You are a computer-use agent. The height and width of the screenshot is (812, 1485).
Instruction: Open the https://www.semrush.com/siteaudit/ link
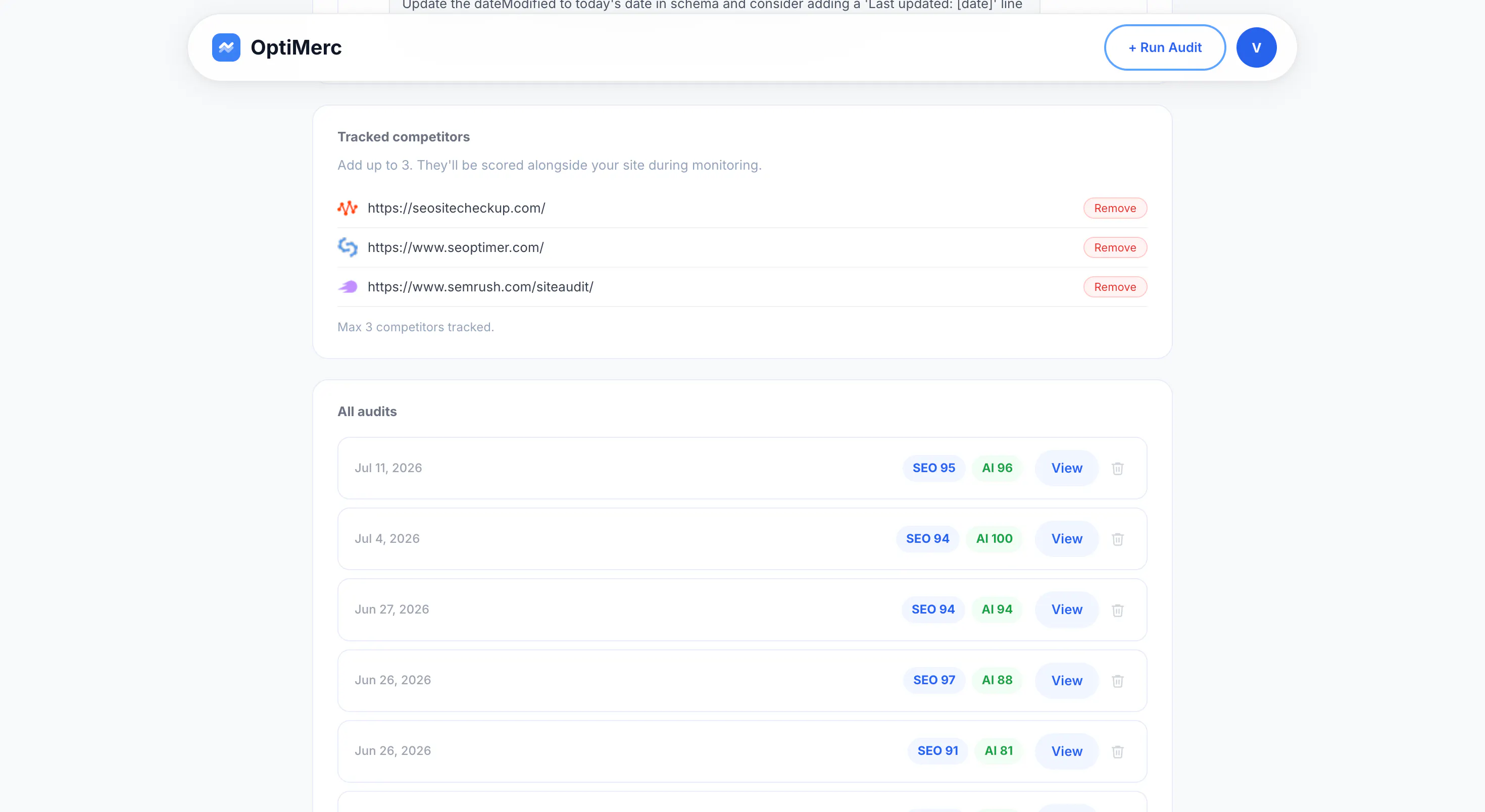pos(480,286)
